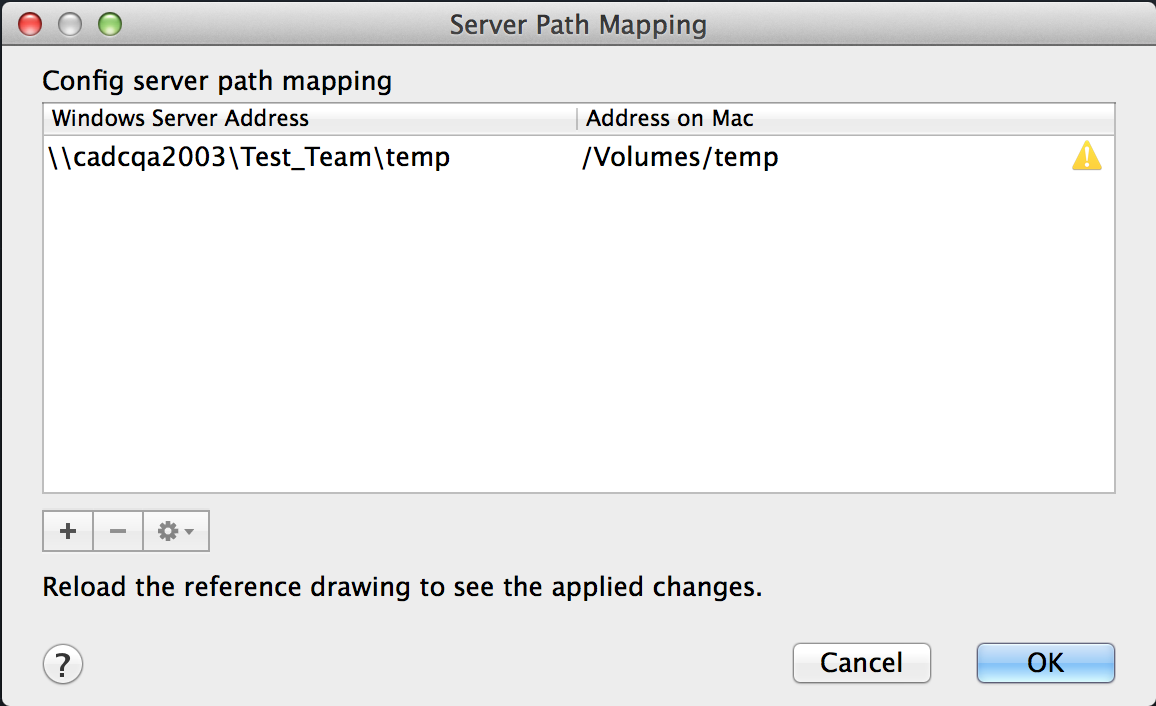Confirm the mapping with OK

point(1045,663)
